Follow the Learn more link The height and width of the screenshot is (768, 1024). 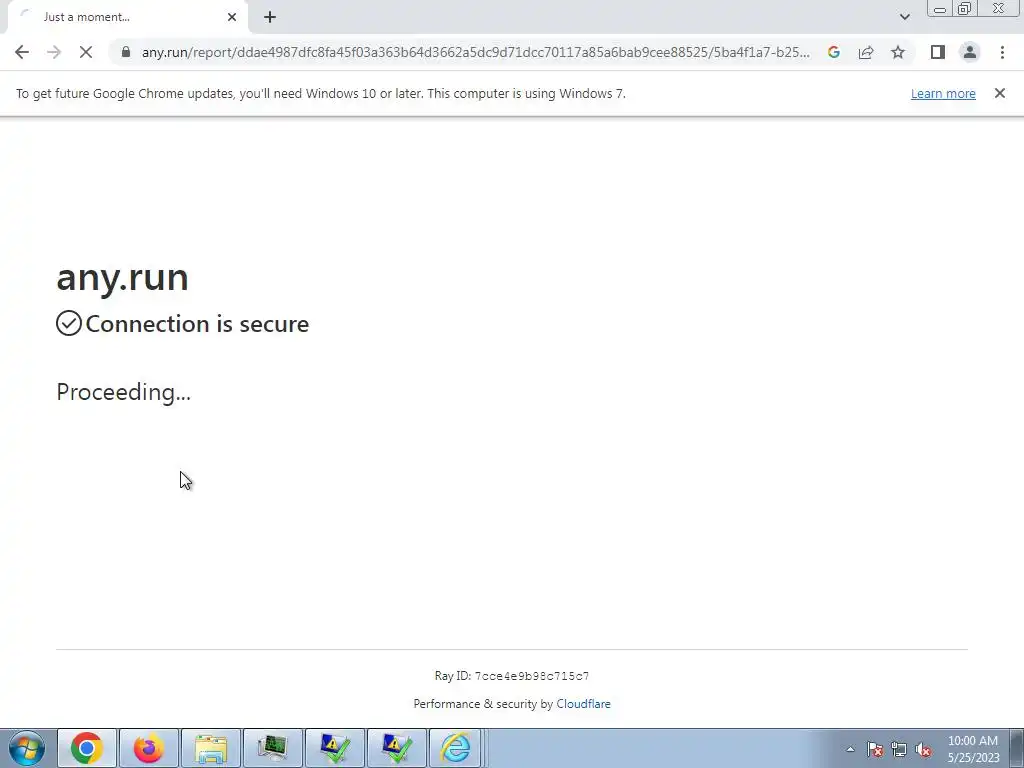[943, 93]
